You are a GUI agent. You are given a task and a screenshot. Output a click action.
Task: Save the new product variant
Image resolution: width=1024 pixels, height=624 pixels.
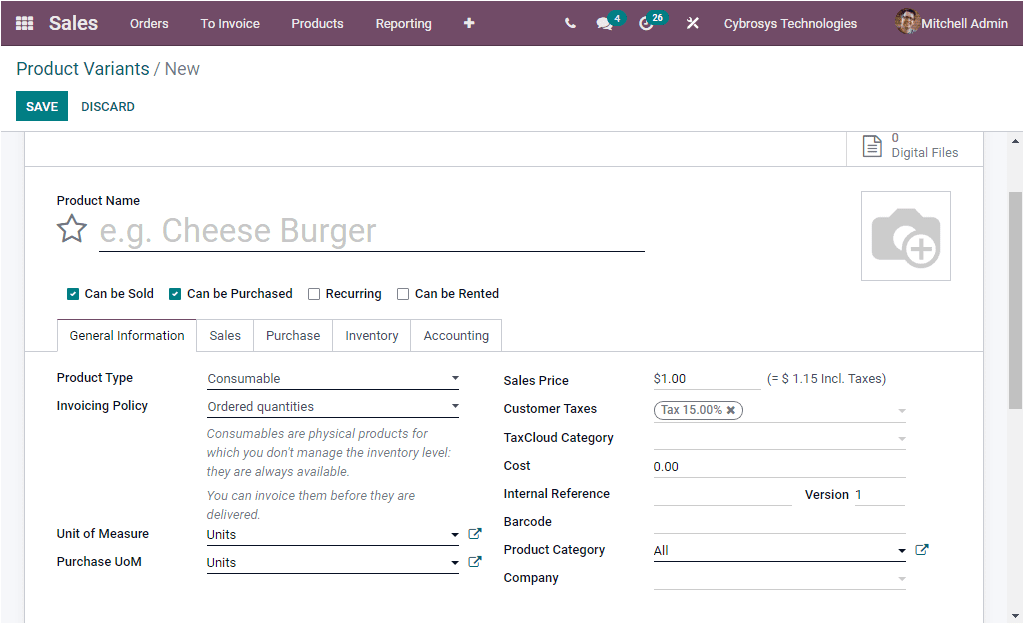[41, 106]
